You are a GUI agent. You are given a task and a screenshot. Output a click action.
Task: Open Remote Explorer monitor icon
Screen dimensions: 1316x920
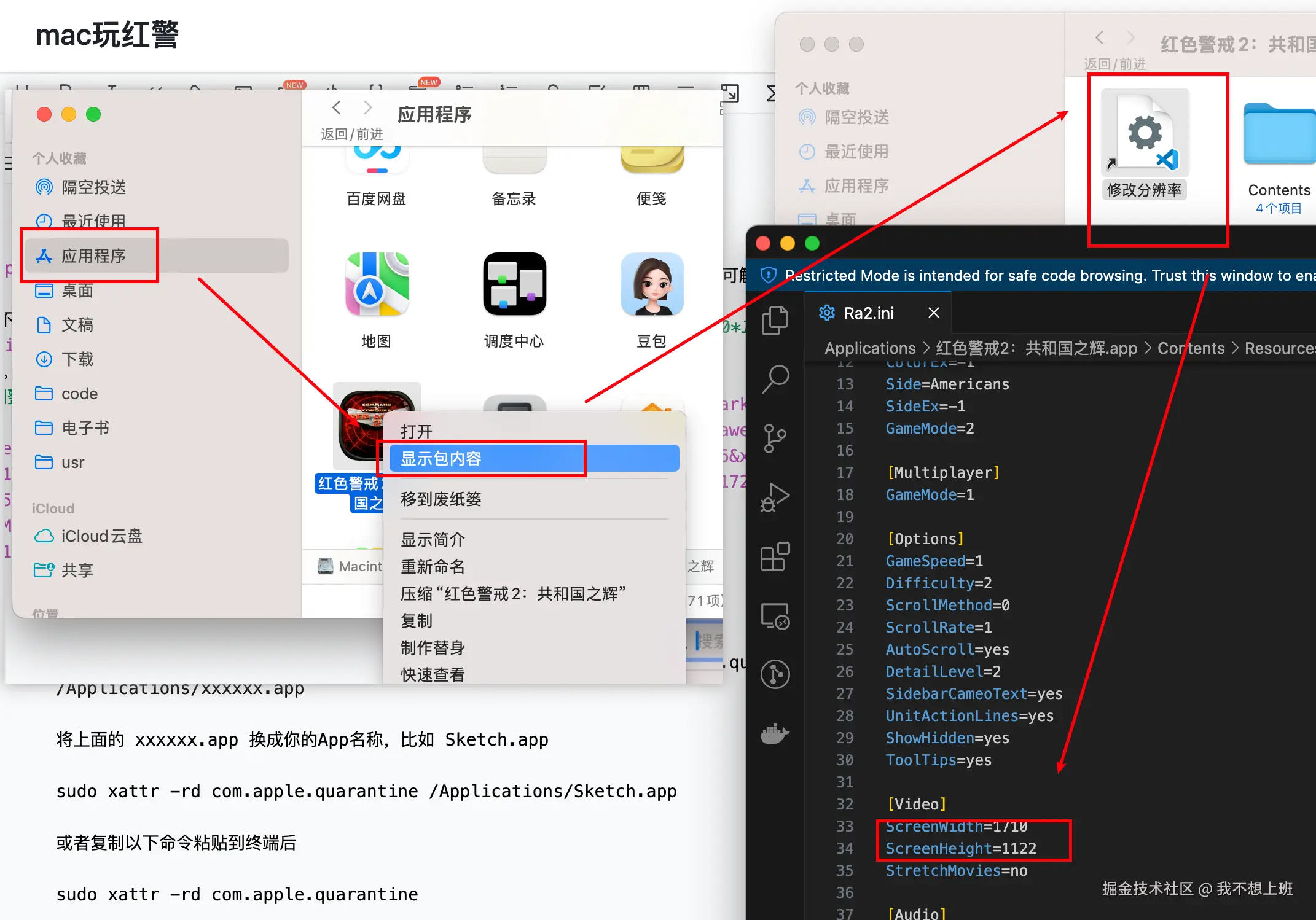[775, 616]
